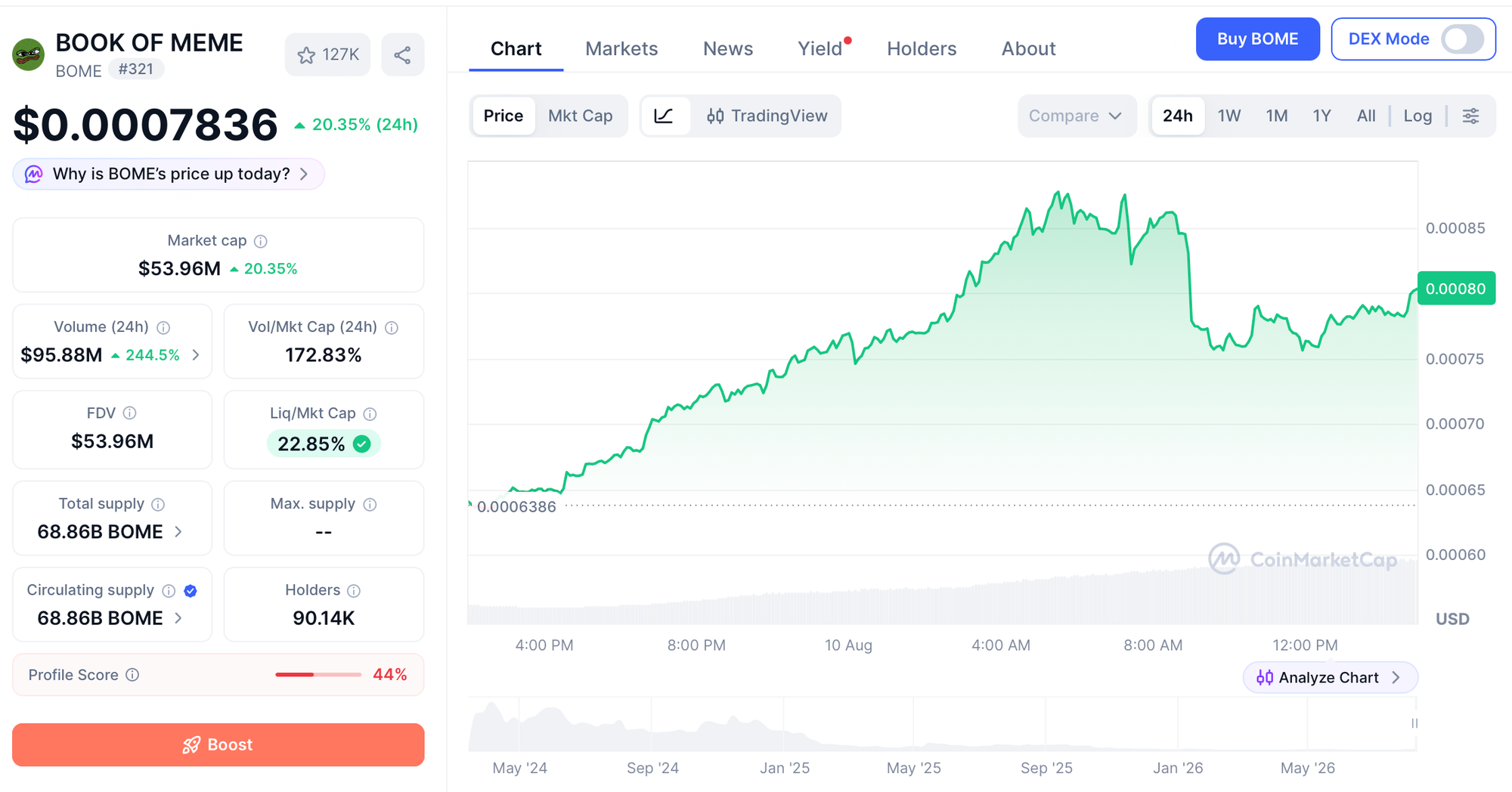The height and width of the screenshot is (792, 1512).
Task: Click the Market cap info icon
Action: point(261,241)
